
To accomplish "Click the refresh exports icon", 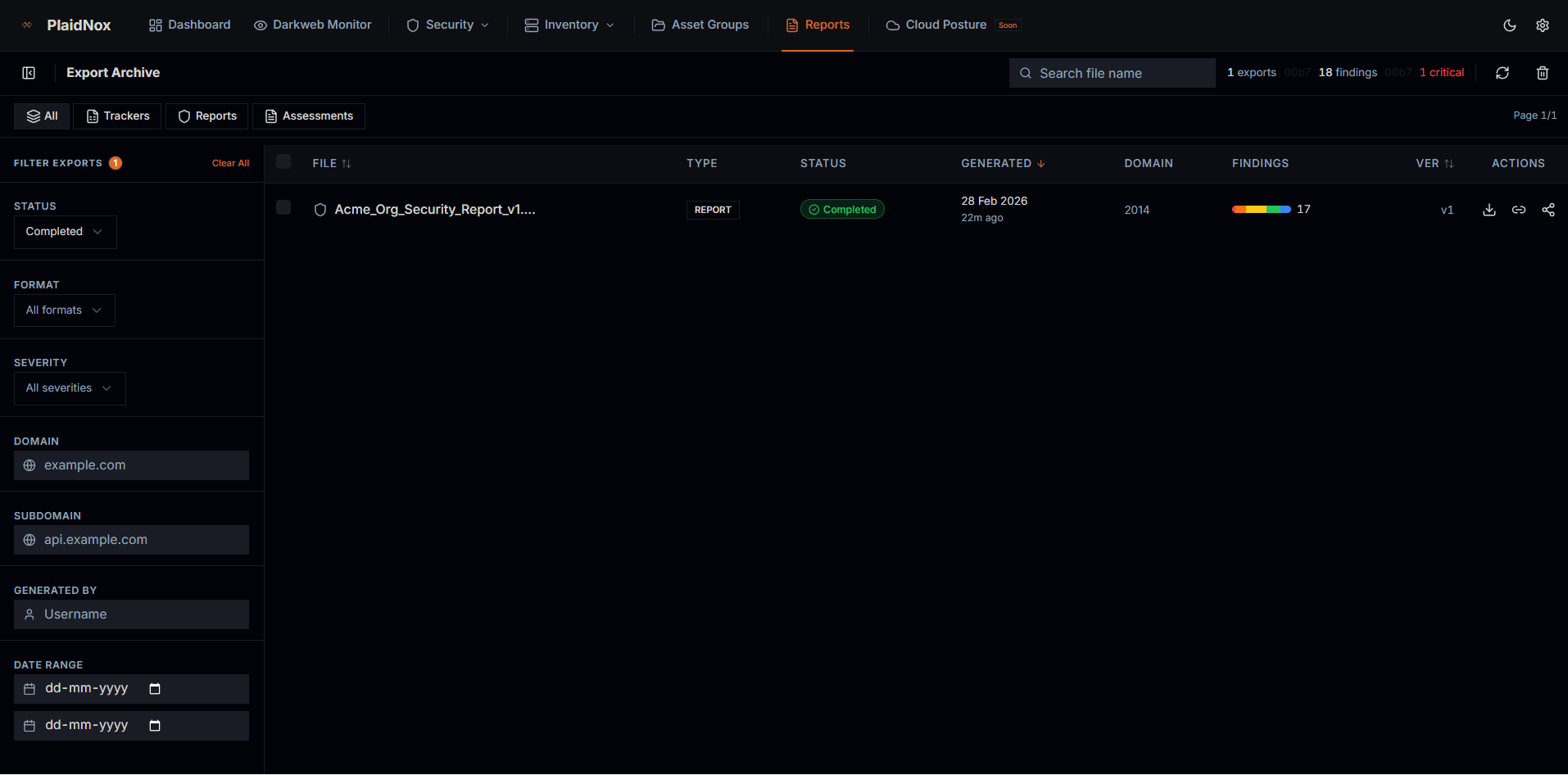I will click(1502, 73).
